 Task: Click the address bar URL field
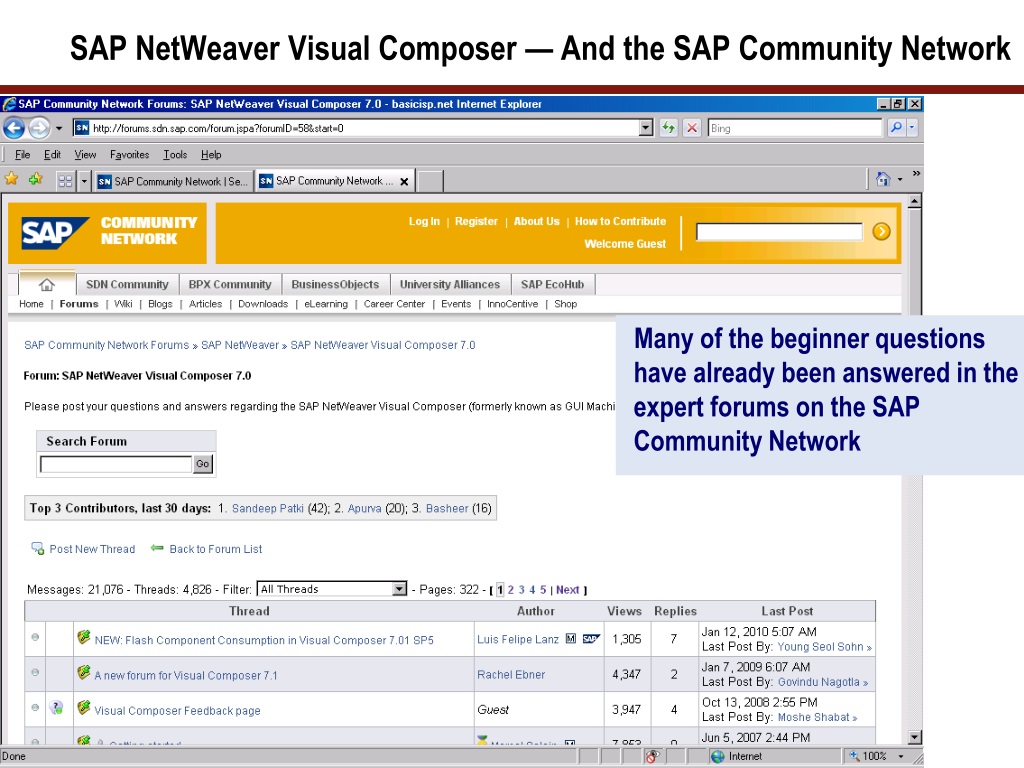(x=356, y=128)
